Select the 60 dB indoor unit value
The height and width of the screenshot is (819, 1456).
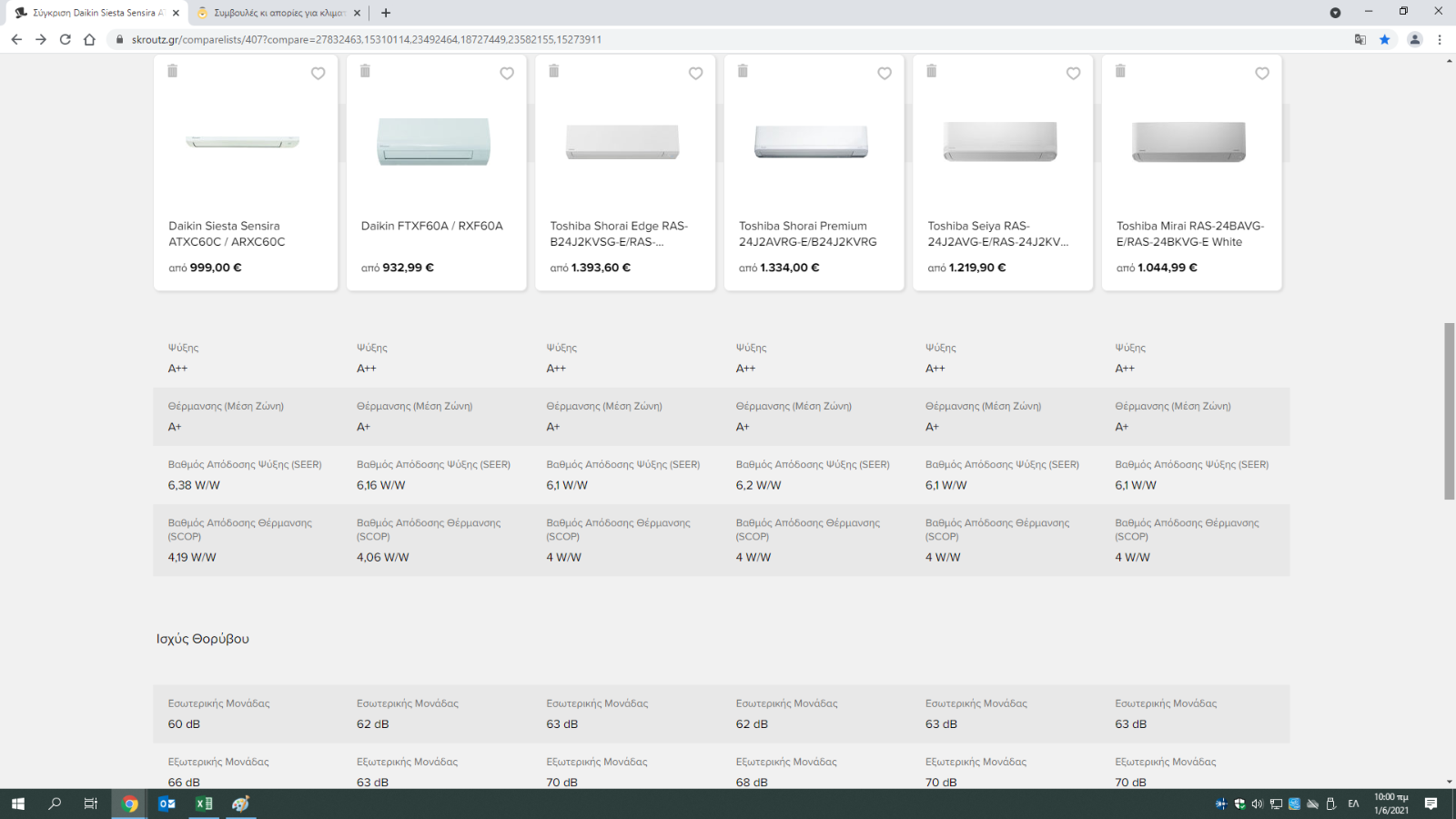184,724
